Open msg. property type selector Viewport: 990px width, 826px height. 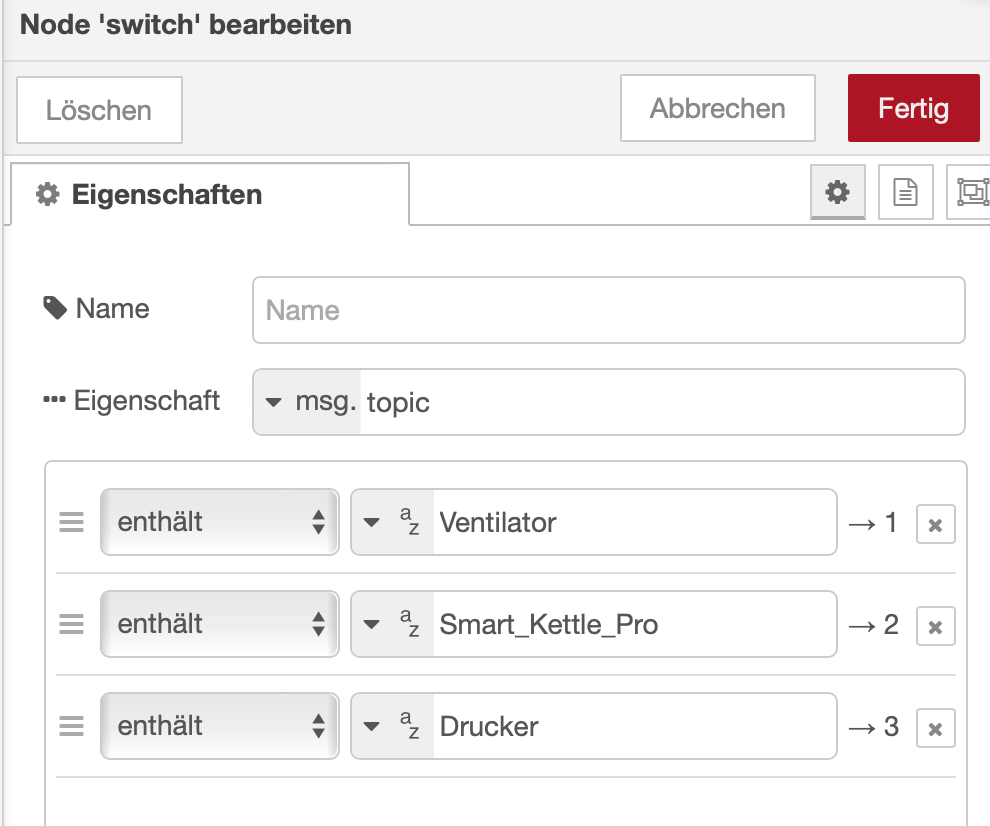(x=307, y=402)
